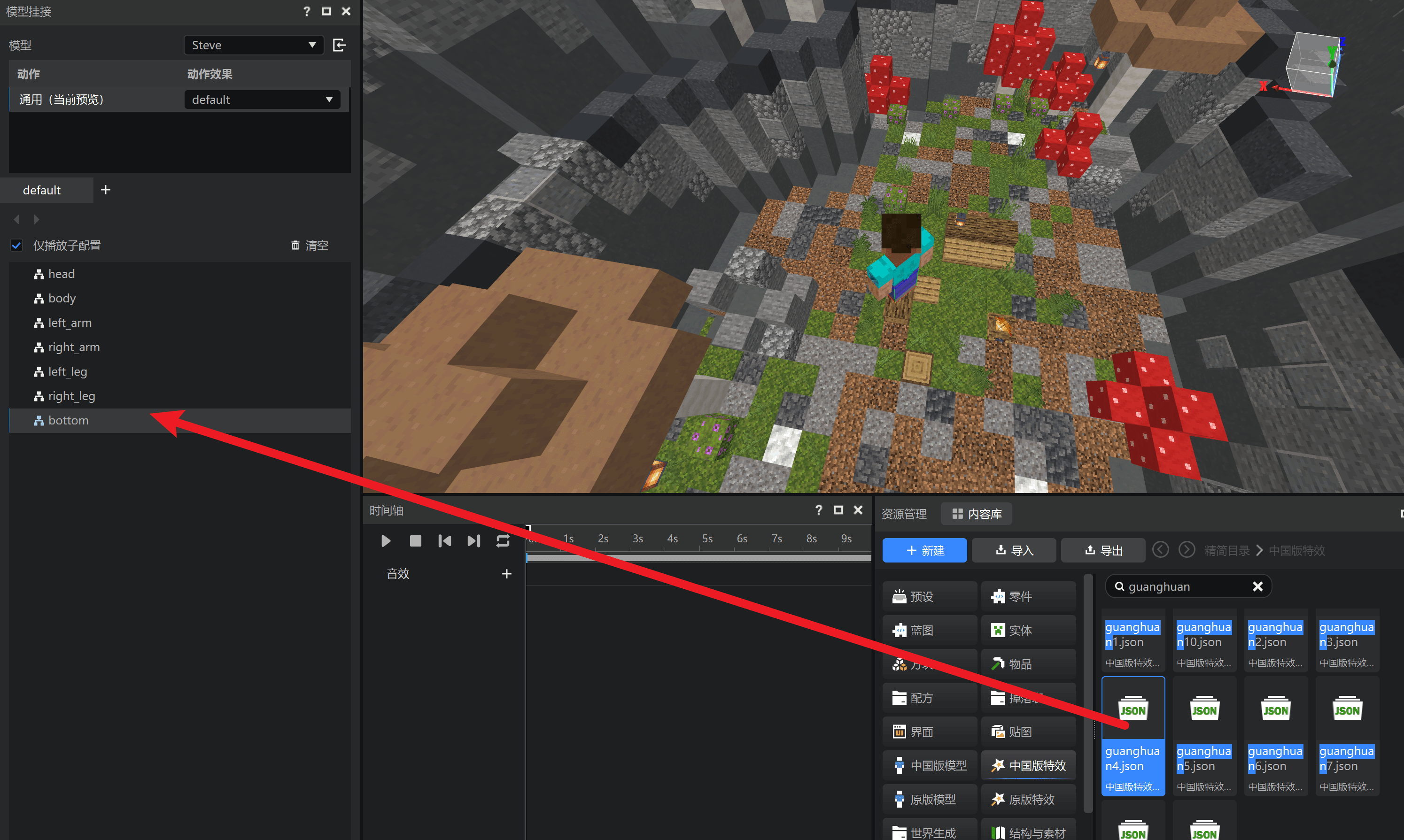The height and width of the screenshot is (840, 1404).
Task: Open the 原版模型 category
Action: click(x=930, y=799)
